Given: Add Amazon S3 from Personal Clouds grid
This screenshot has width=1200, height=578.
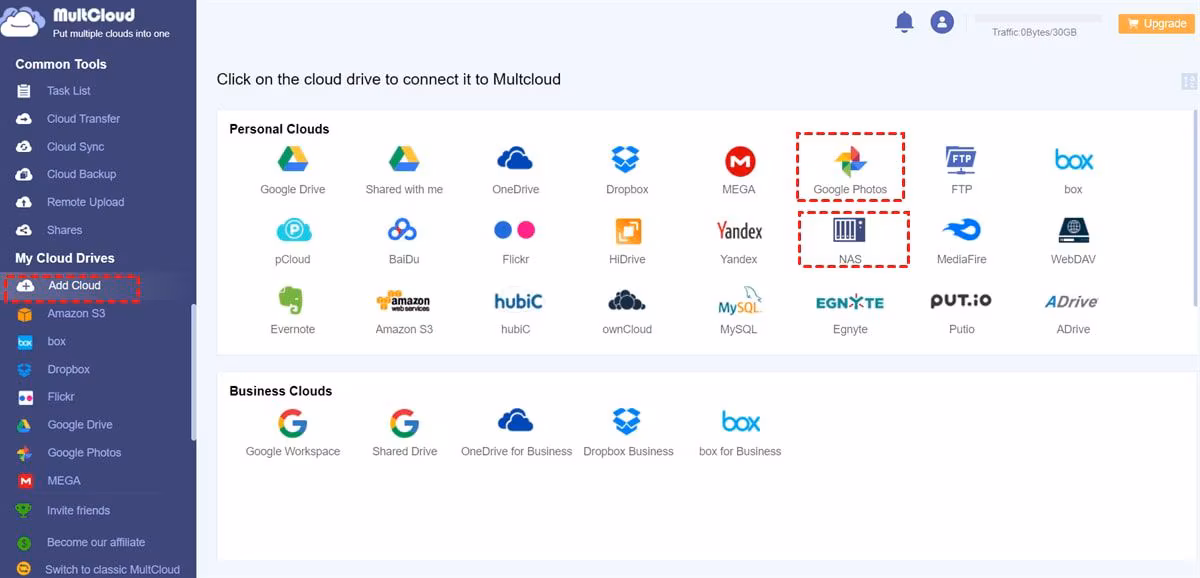Looking at the screenshot, I should 403,301.
